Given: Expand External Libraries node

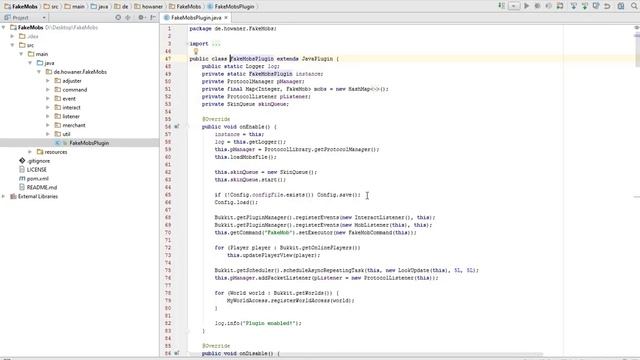Looking at the screenshot, I should coord(4,196).
